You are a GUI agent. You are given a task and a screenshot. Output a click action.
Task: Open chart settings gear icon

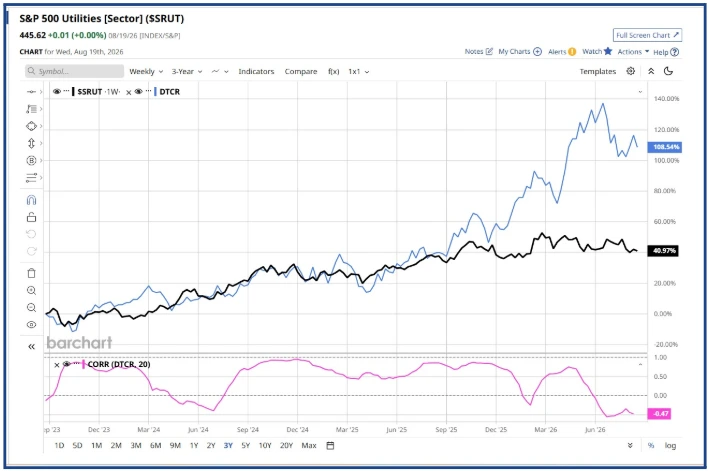630,71
